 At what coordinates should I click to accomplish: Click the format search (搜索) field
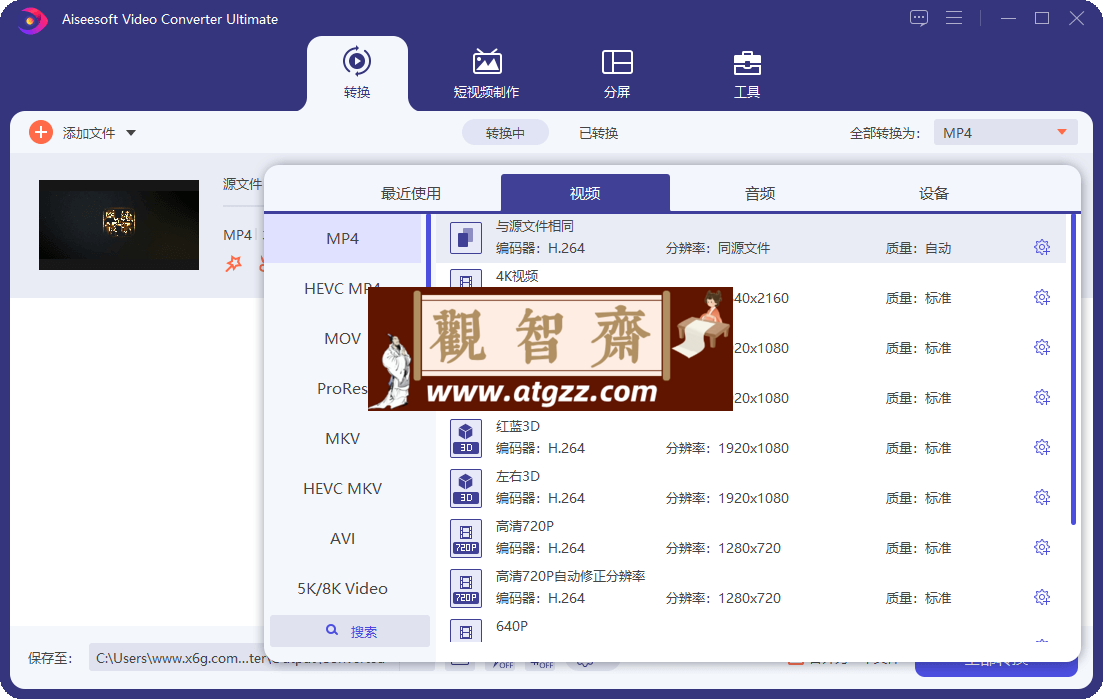[350, 631]
